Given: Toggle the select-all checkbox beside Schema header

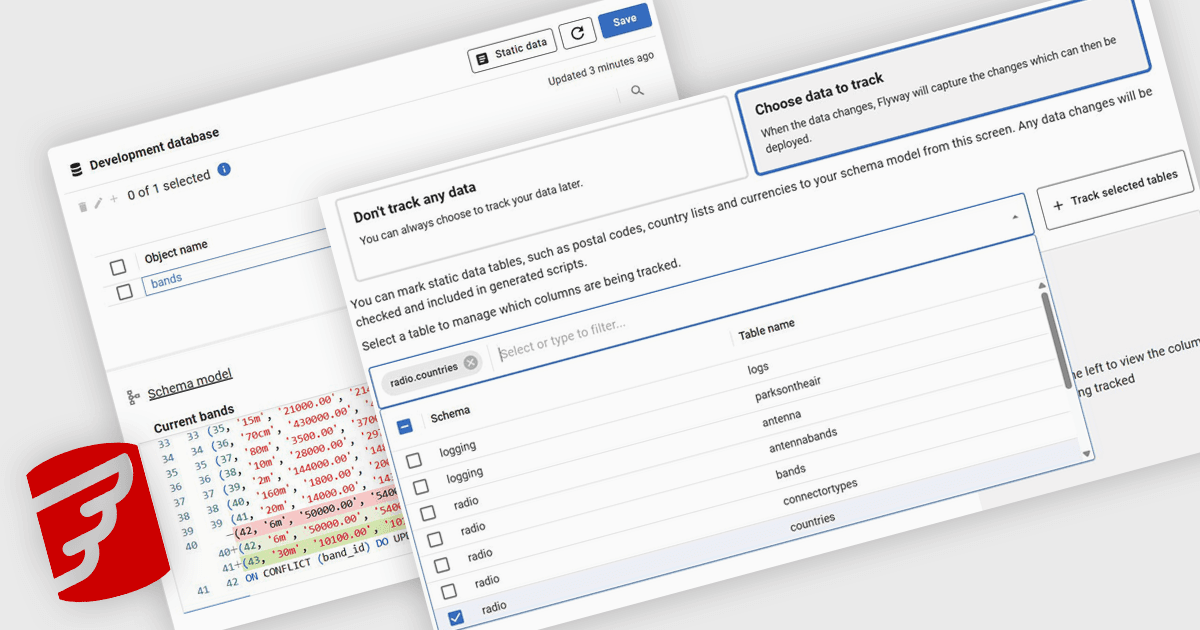Looking at the screenshot, I should click(x=405, y=427).
